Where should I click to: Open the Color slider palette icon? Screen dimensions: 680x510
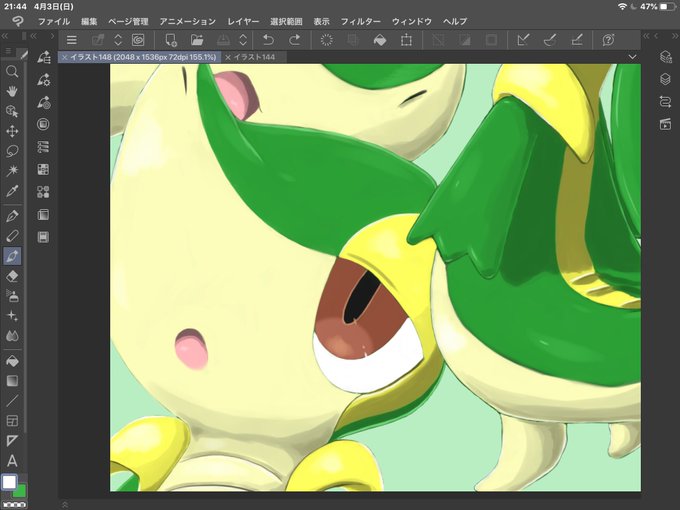tap(43, 147)
